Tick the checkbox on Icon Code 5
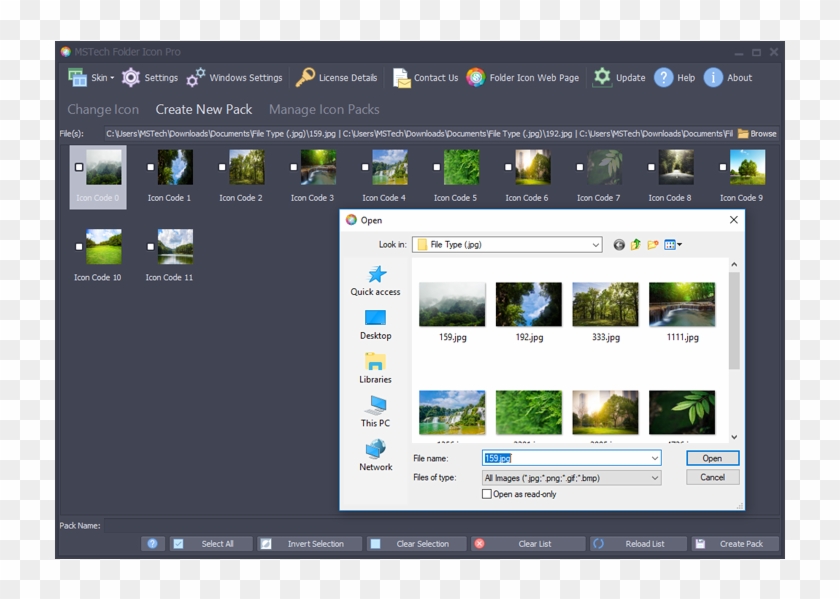 coord(437,166)
